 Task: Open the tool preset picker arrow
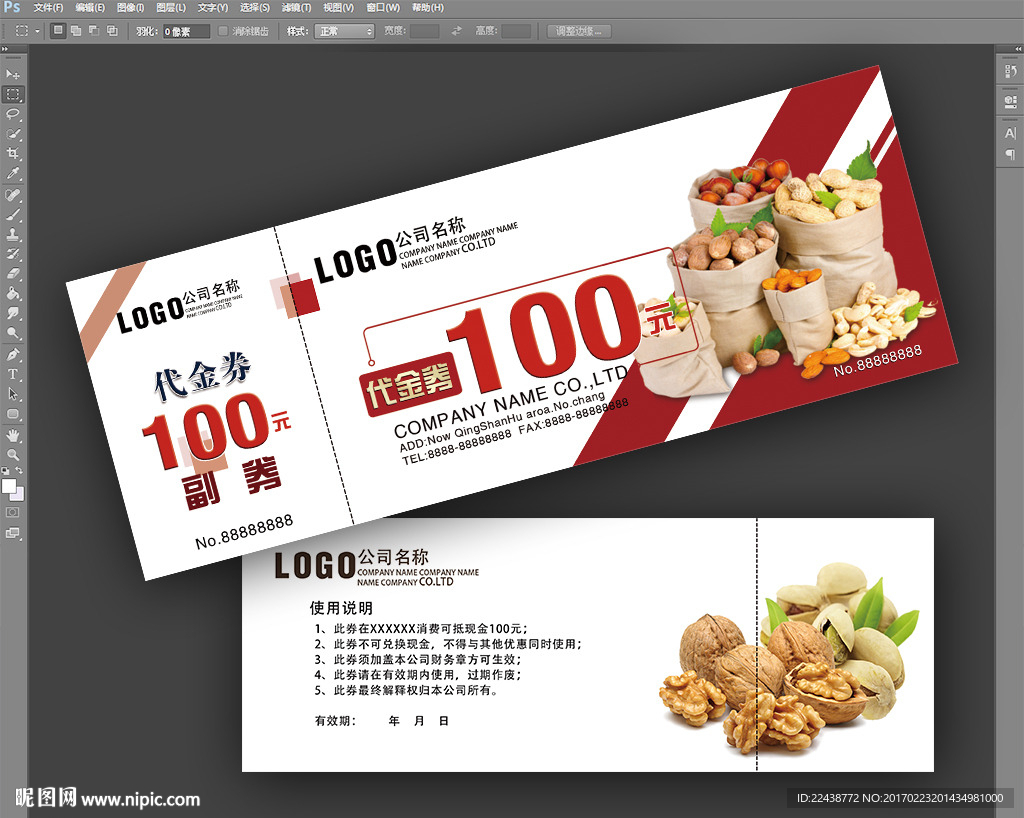pyautogui.click(x=37, y=31)
